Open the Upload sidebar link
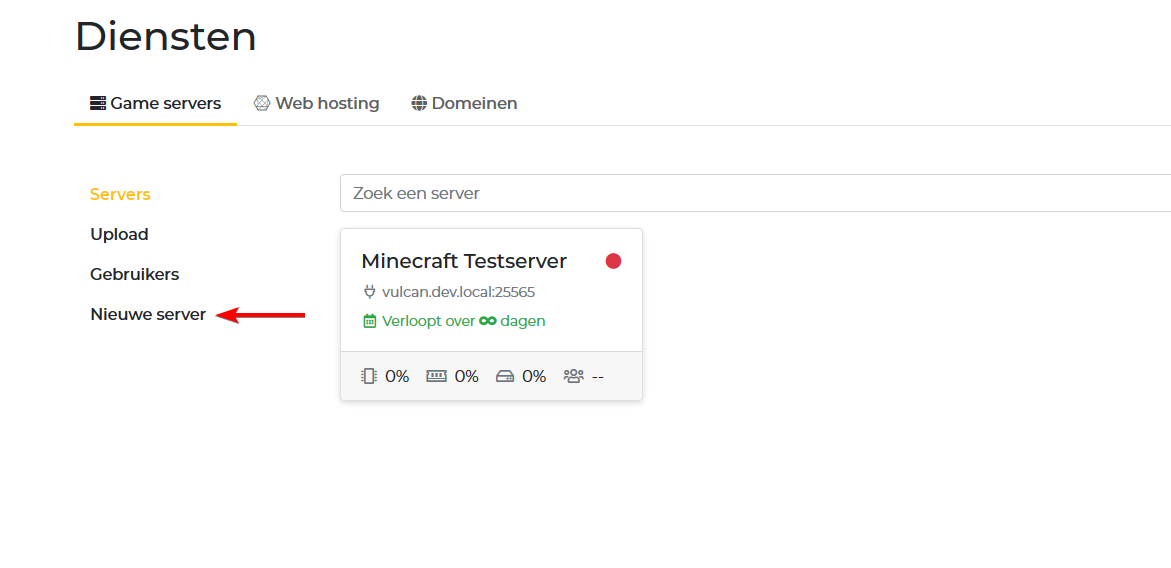 click(x=119, y=234)
